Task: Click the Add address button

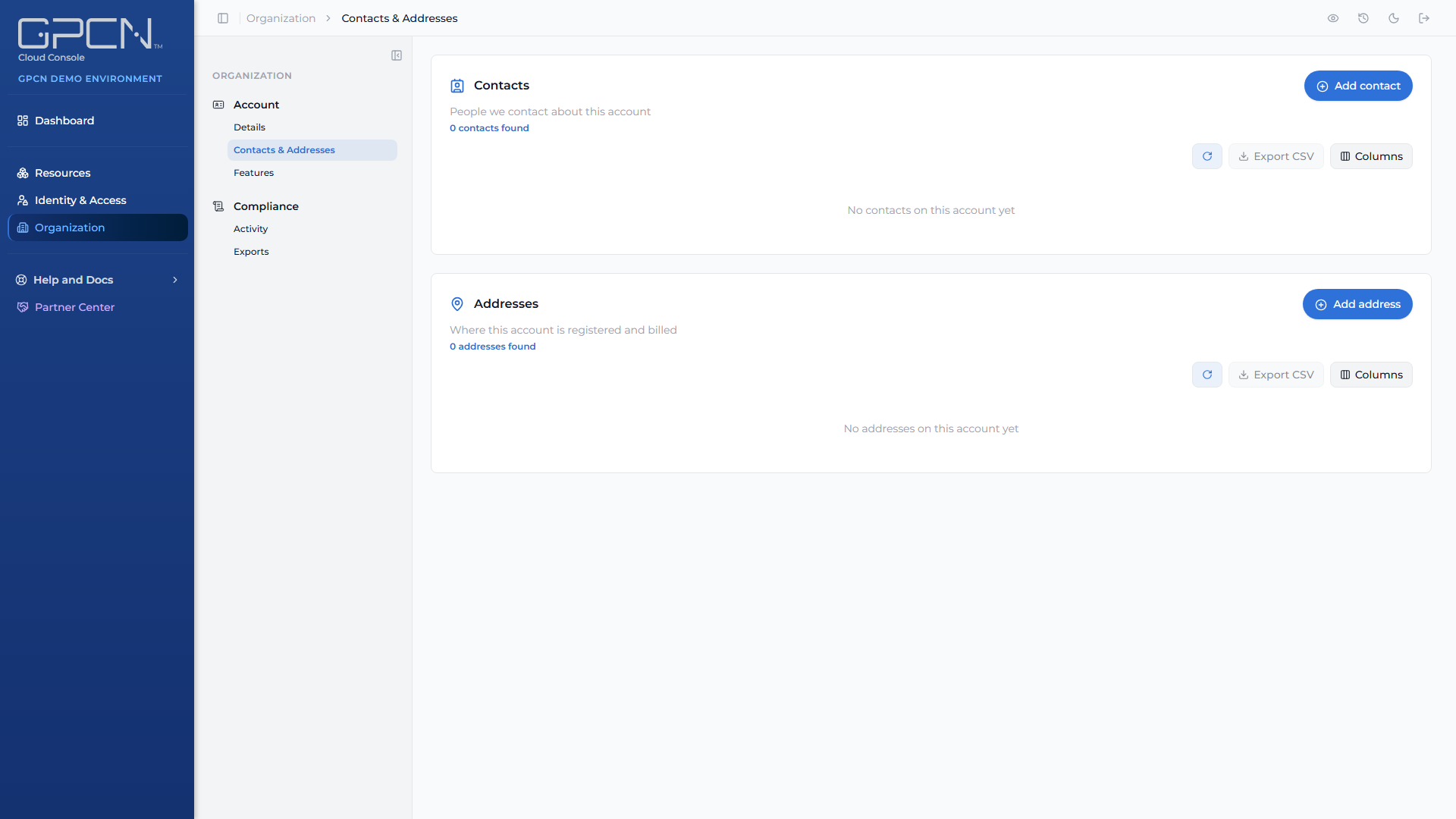Action: [x=1357, y=304]
